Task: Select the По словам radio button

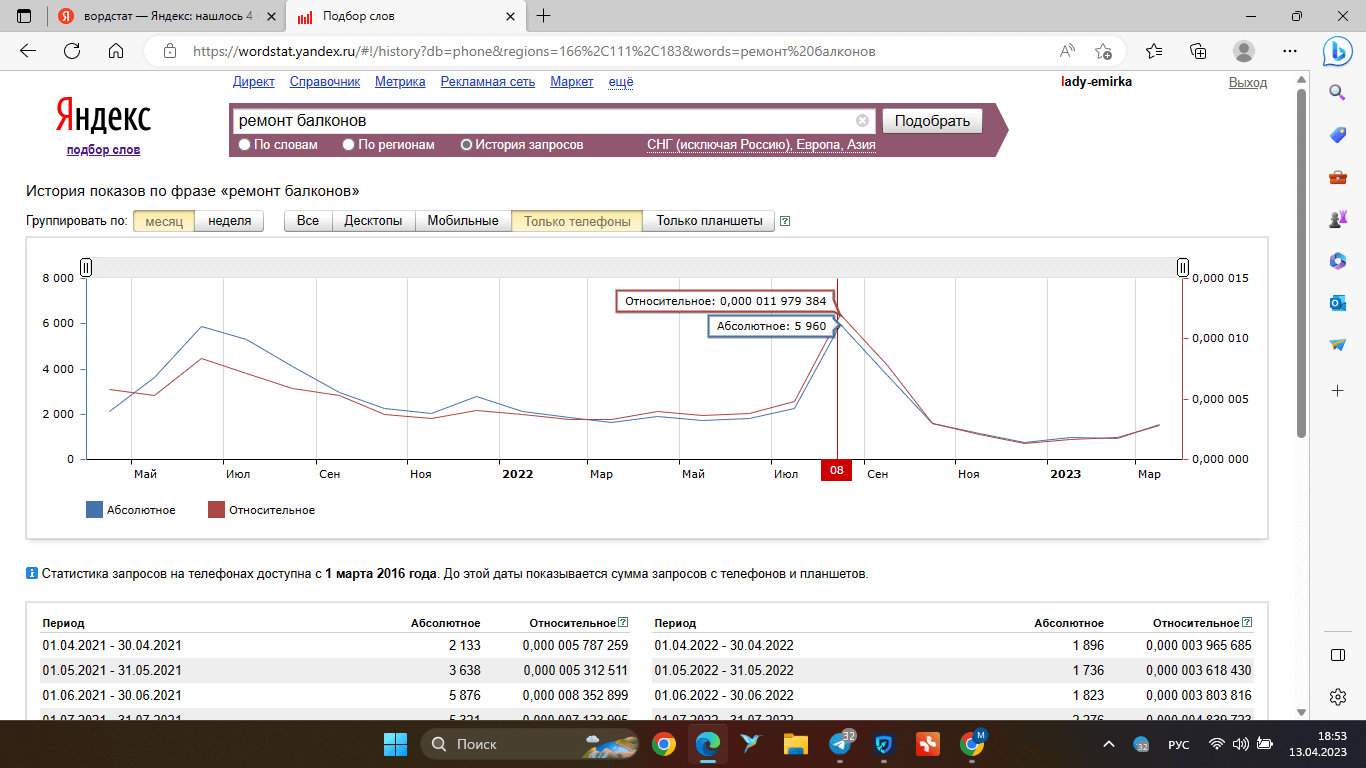Action: click(245, 145)
